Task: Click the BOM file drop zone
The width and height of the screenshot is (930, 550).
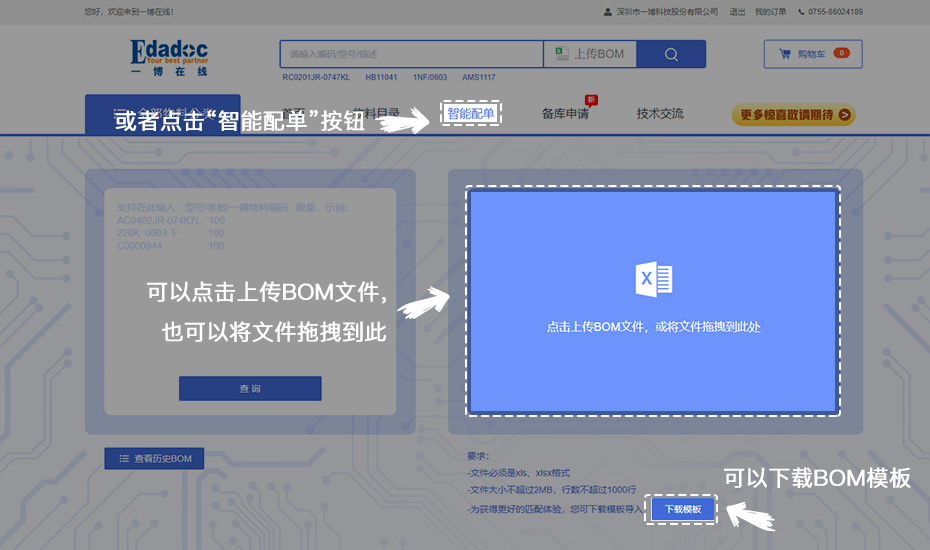Action: [x=653, y=301]
